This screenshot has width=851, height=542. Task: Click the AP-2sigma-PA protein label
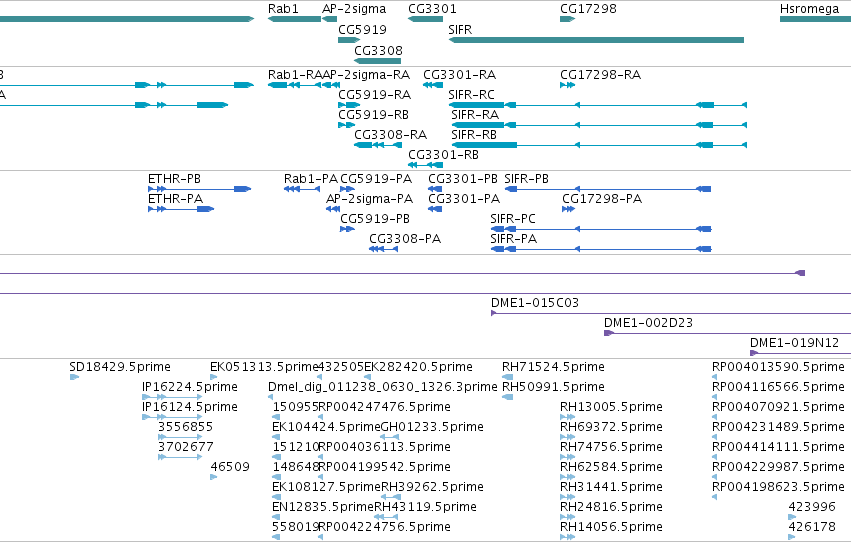click(369, 199)
